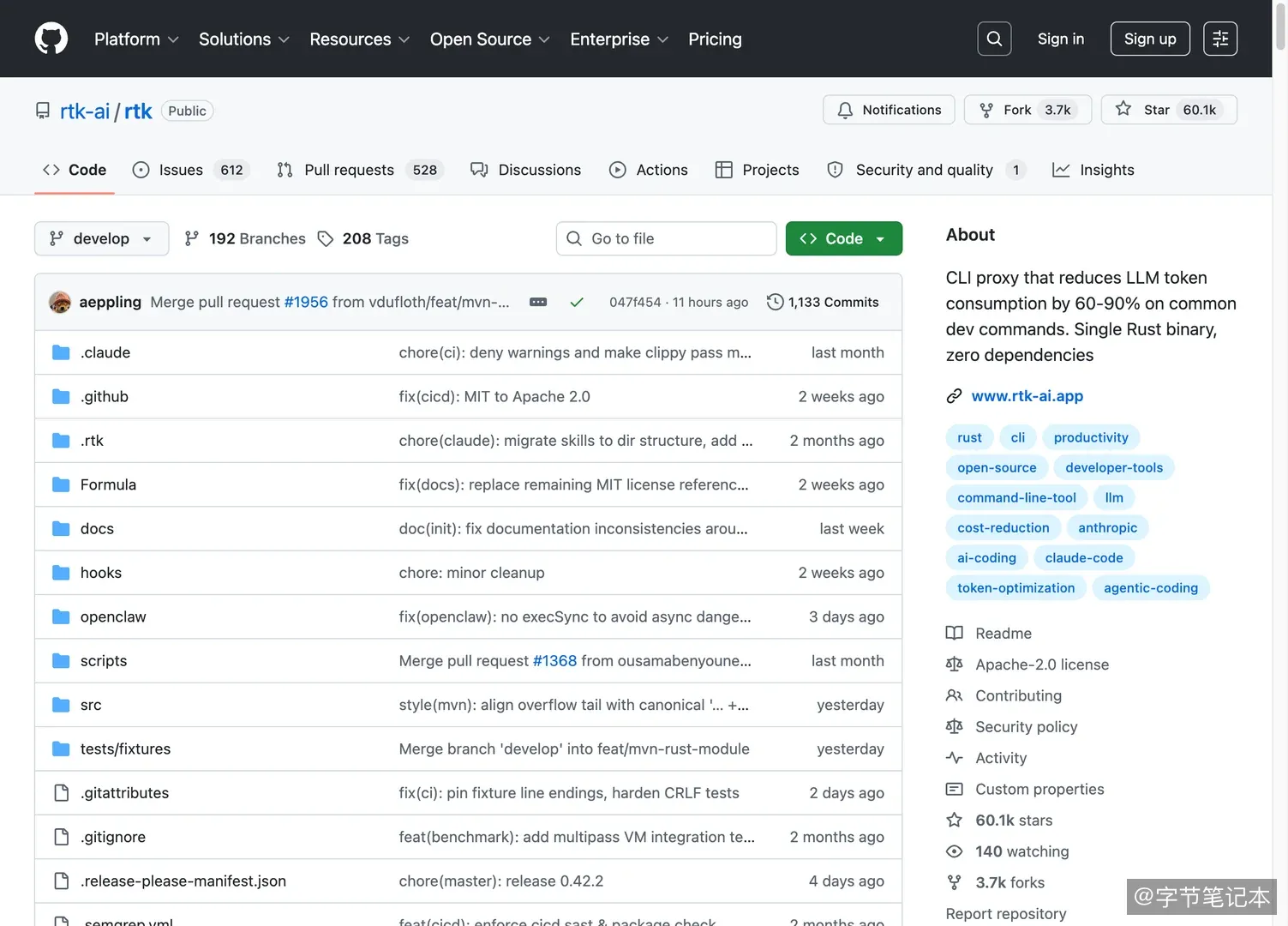Open the rtk-ai owner link
The image size is (1288, 926).
[85, 111]
